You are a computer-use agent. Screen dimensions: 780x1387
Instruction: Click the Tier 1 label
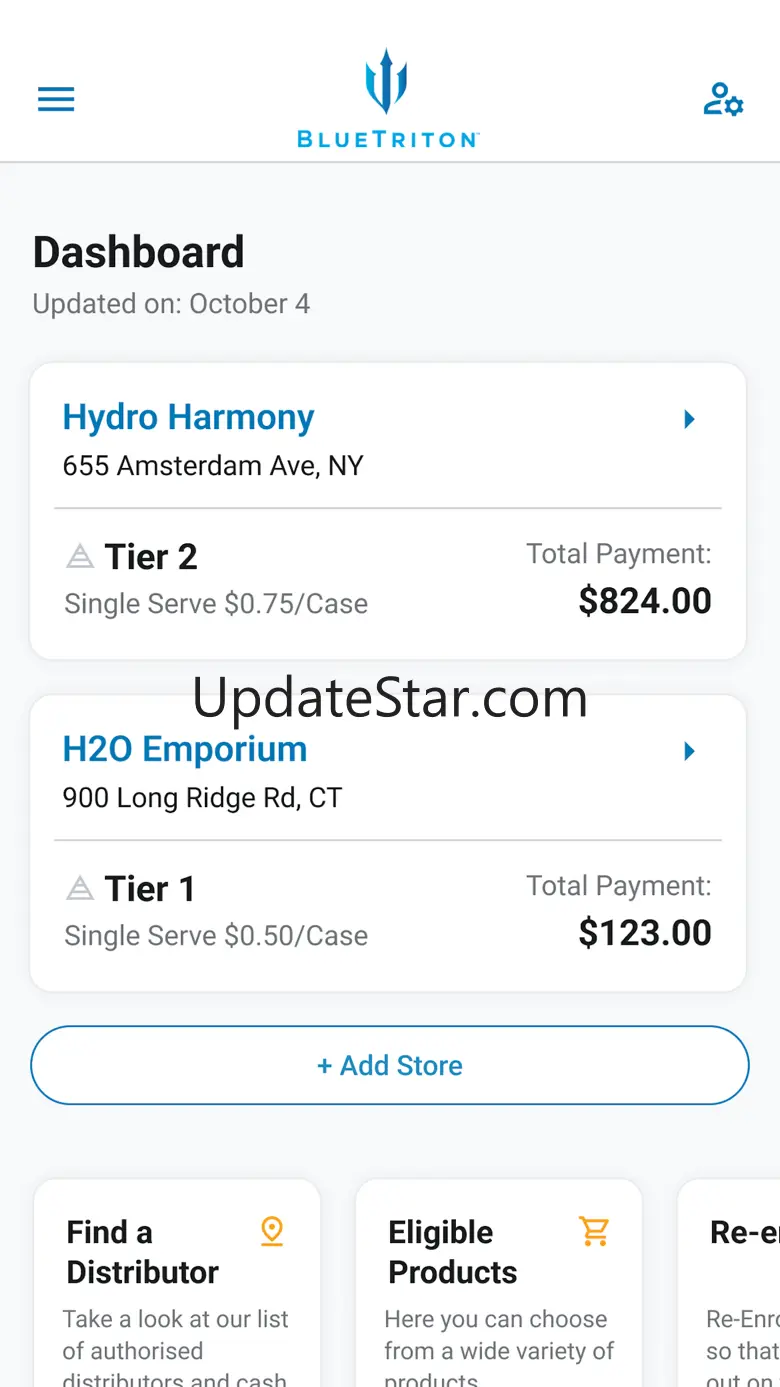(x=150, y=889)
